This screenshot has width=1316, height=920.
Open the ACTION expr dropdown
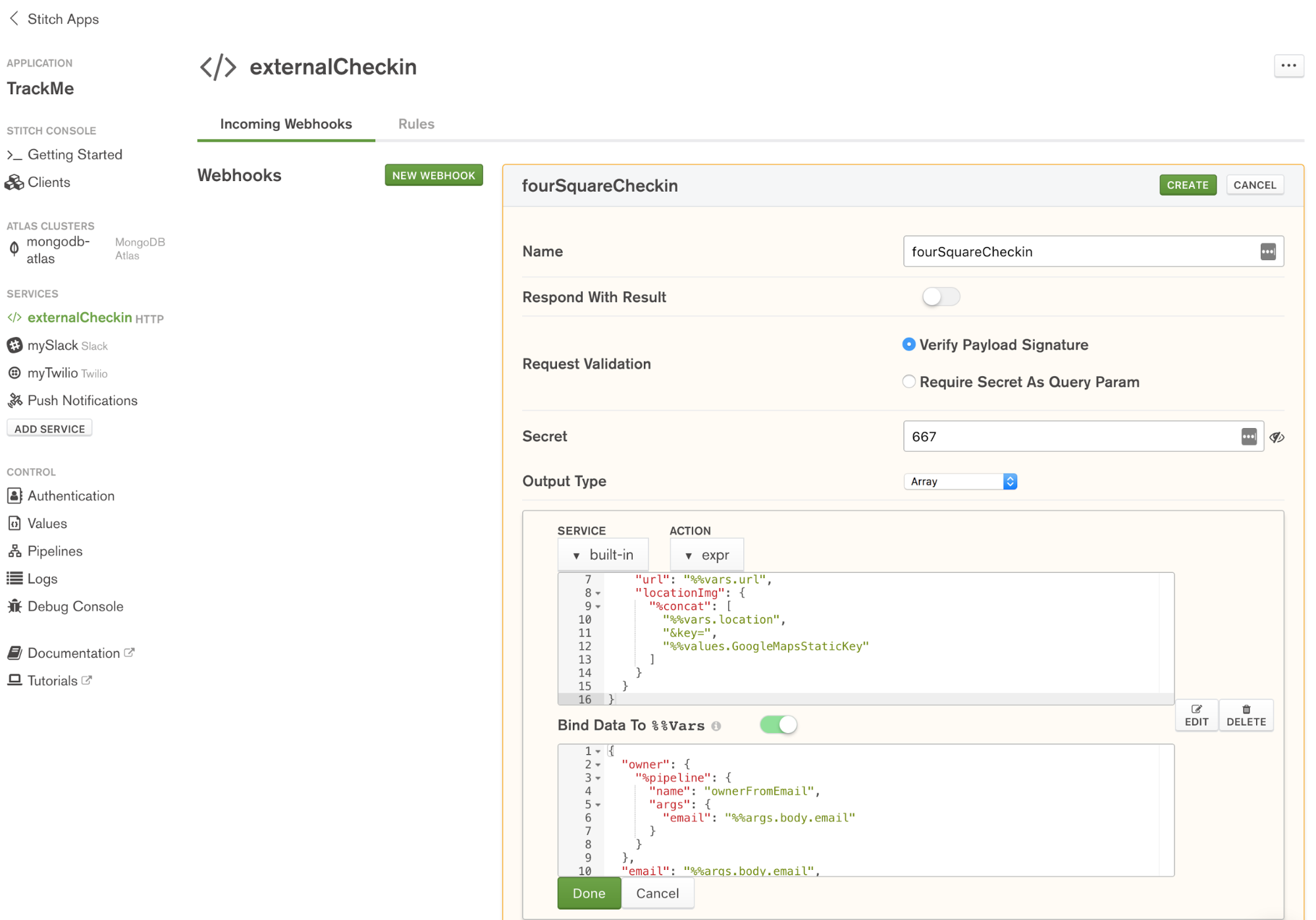point(706,555)
